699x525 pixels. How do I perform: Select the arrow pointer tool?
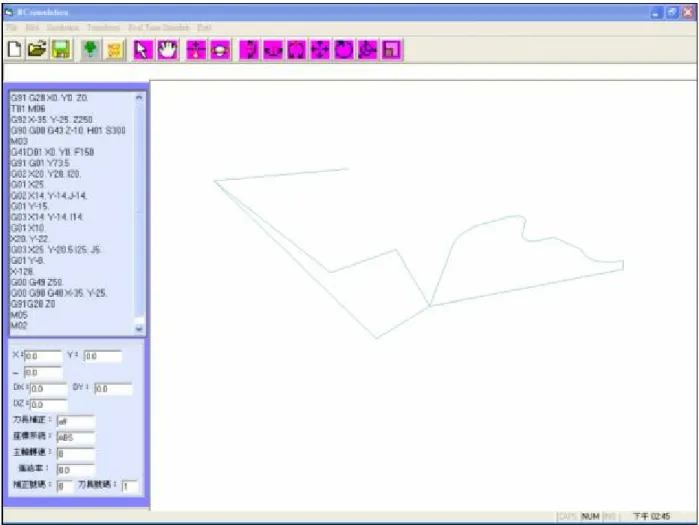143,49
